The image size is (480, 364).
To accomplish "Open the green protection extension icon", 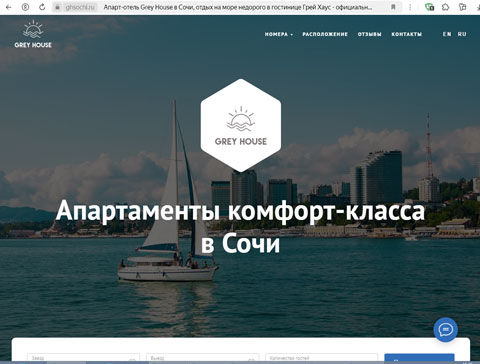I will click(430, 7).
